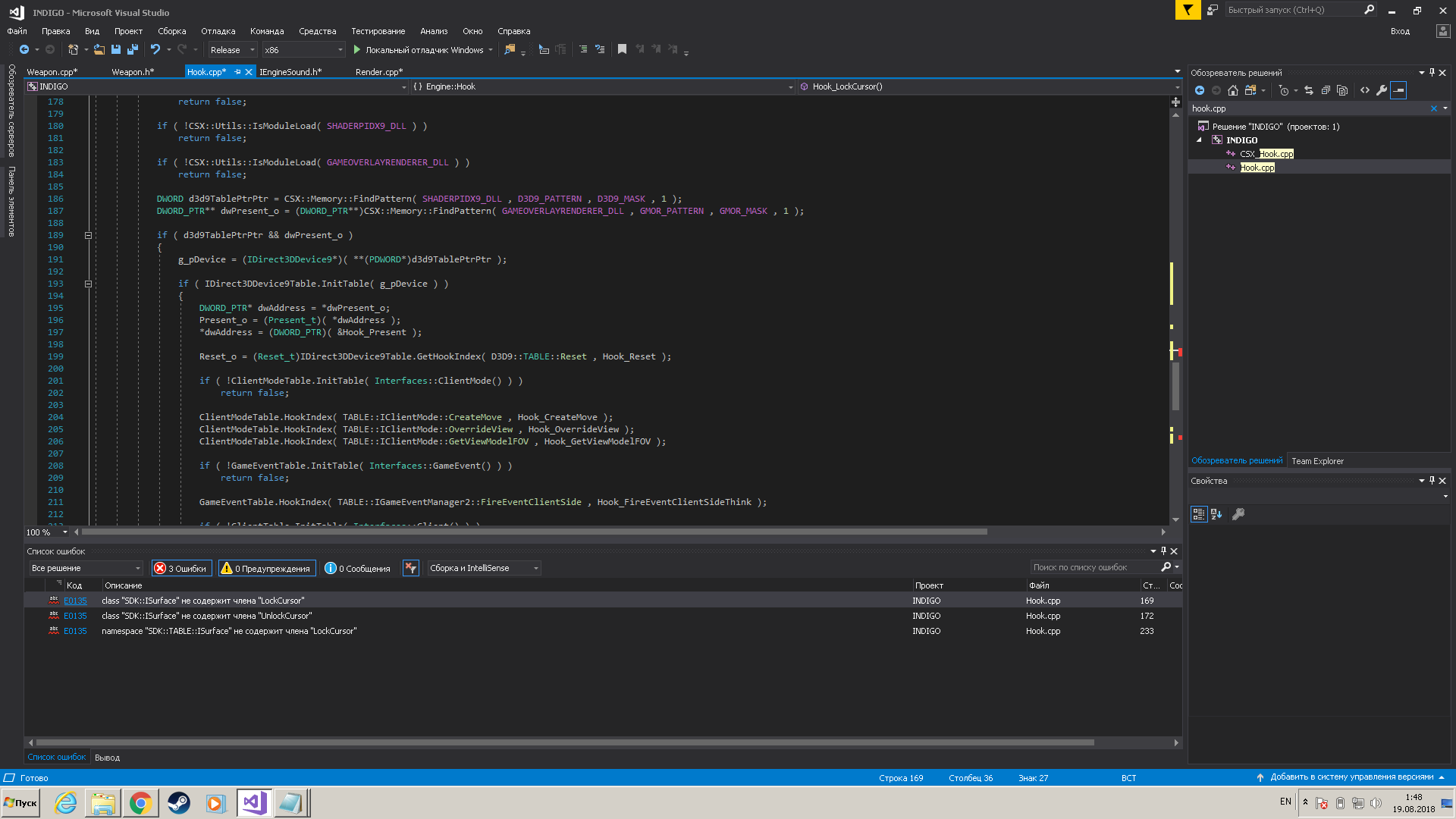Click the horizontal scrollbar of the error list

click(x=564, y=742)
